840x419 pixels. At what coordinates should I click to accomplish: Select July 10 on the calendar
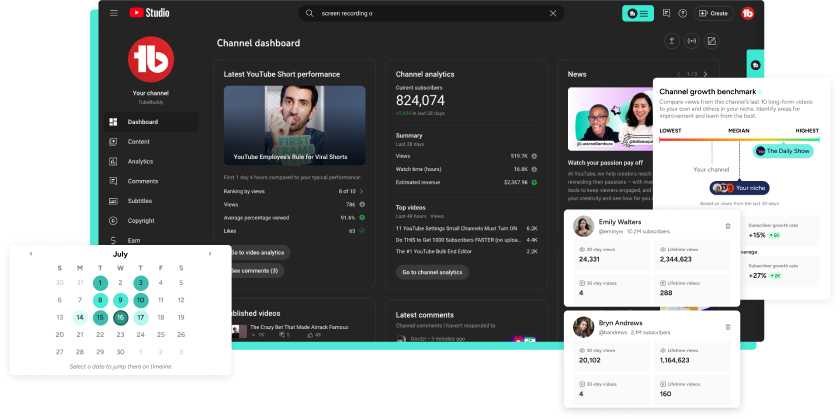point(141,300)
